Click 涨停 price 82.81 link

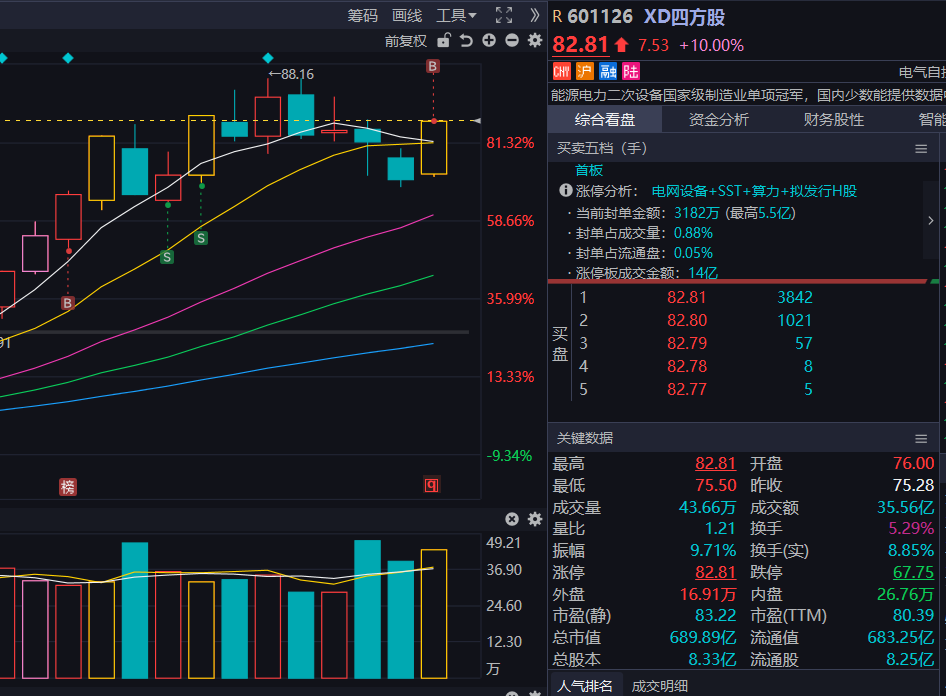pos(716,572)
